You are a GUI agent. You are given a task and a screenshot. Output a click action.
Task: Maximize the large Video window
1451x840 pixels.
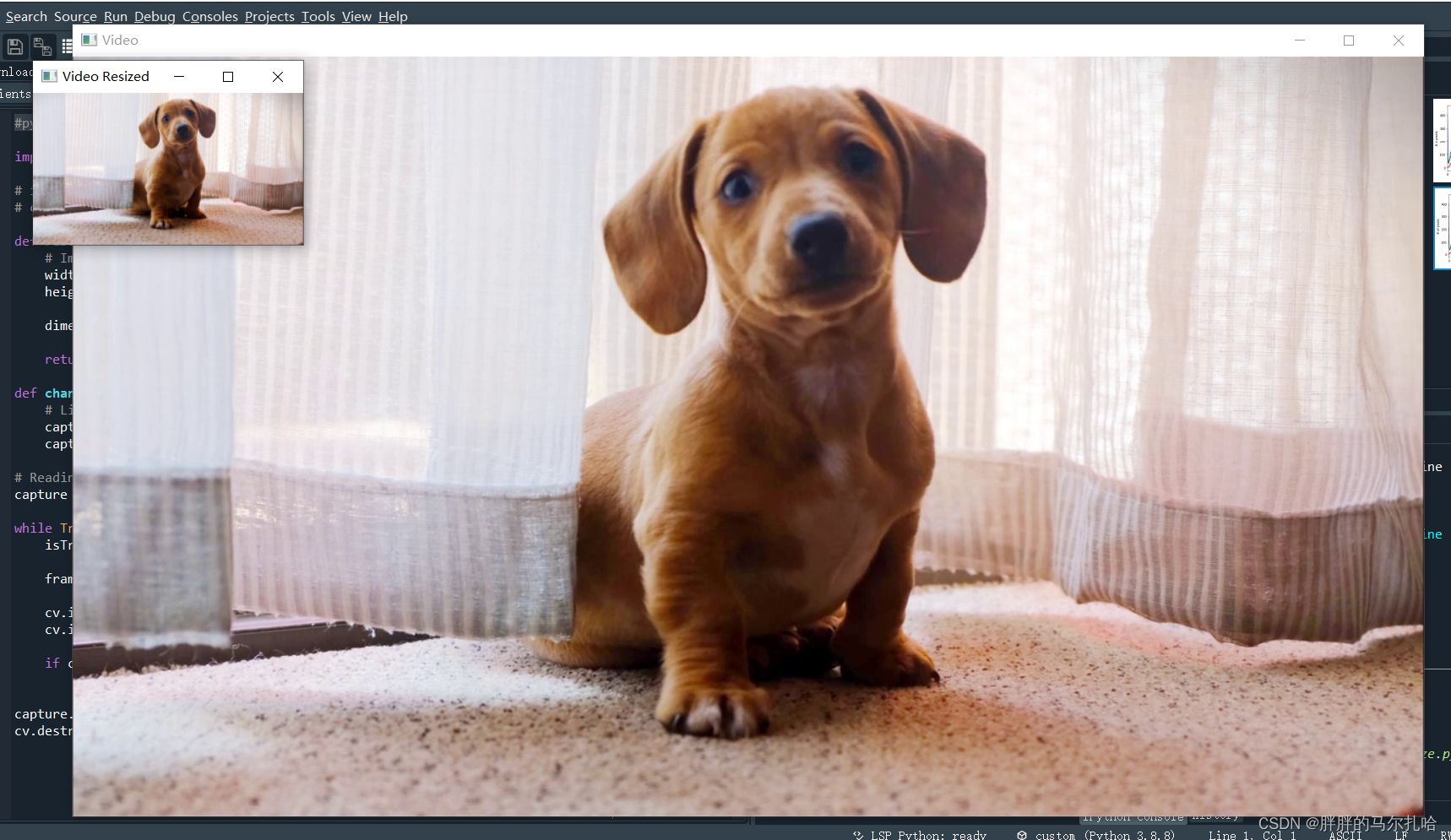point(1349,41)
